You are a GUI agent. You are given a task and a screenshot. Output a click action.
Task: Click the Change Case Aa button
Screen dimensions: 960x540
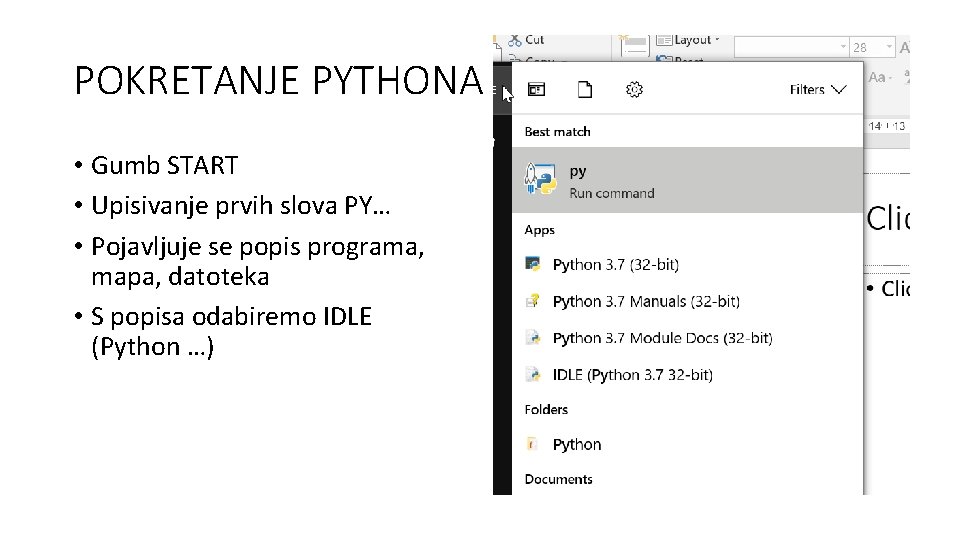click(880, 78)
